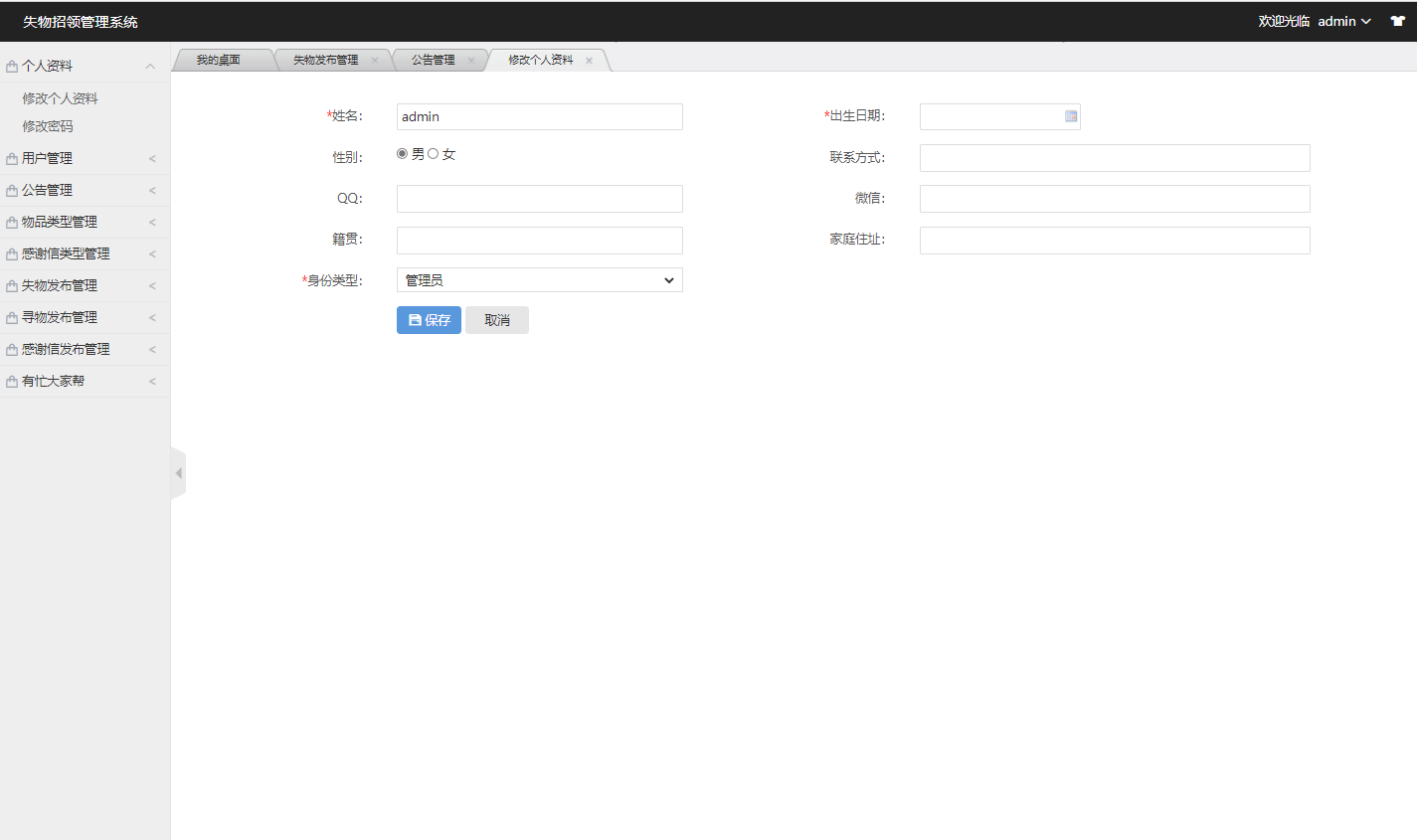The height and width of the screenshot is (840, 1417).
Task: Switch to the 我的桌面 tab
Action: click(x=221, y=59)
